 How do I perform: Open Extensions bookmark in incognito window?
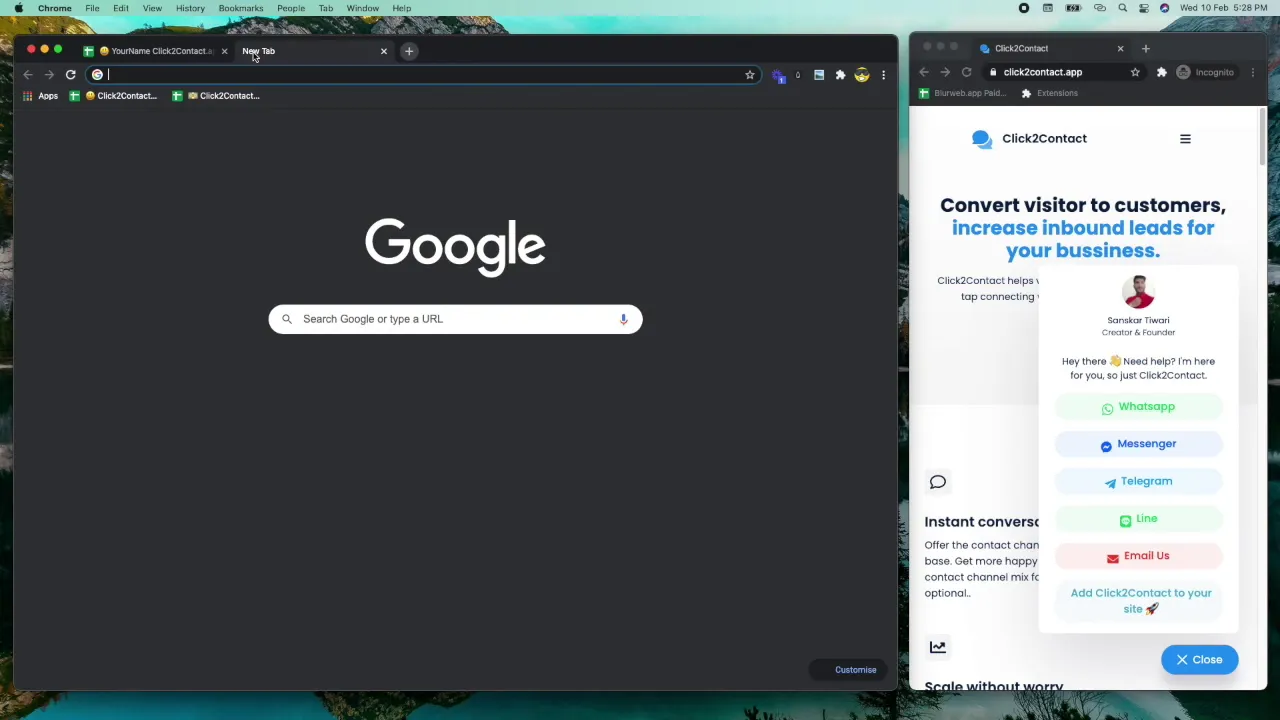coord(1049,93)
